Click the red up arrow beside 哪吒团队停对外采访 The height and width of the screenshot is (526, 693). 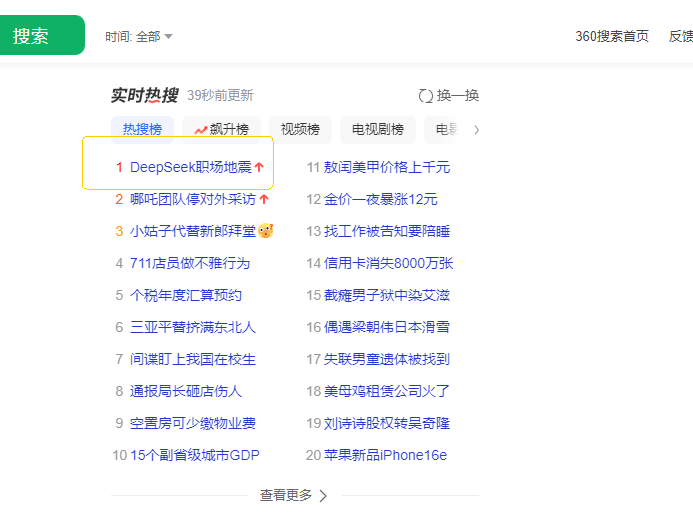[264, 199]
